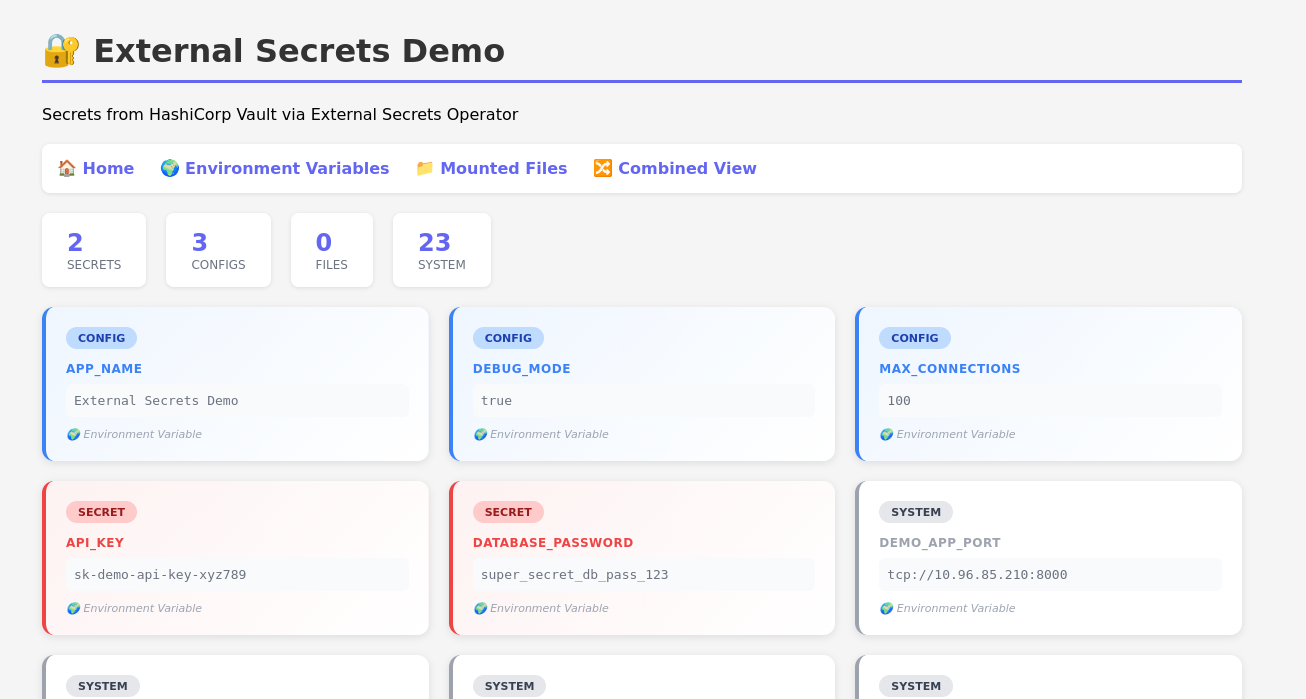Click the house icon in the navigation bar
The height and width of the screenshot is (699, 1306).
[67, 168]
